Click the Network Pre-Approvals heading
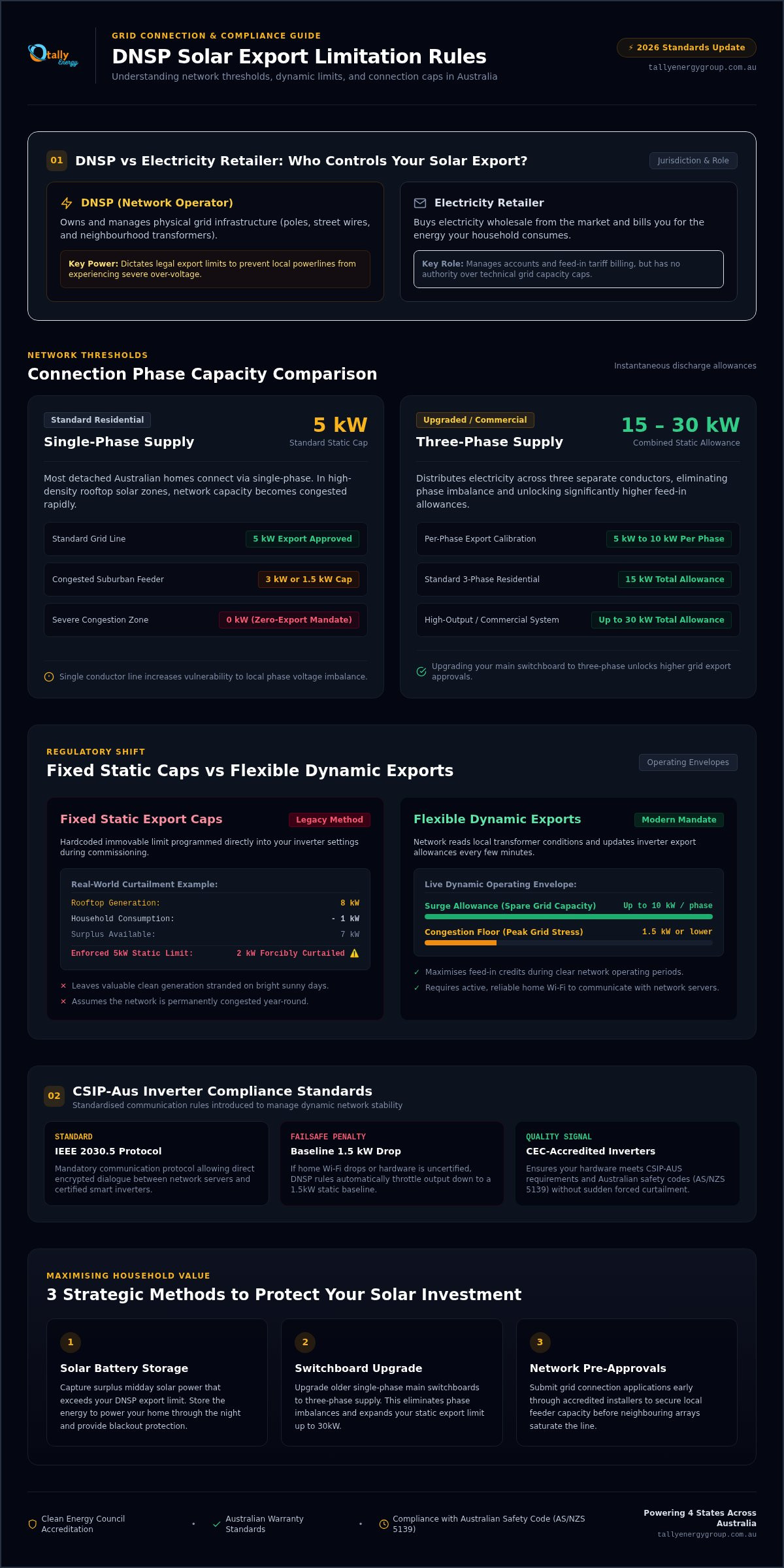This screenshot has width=784, height=1568. coord(598,1368)
